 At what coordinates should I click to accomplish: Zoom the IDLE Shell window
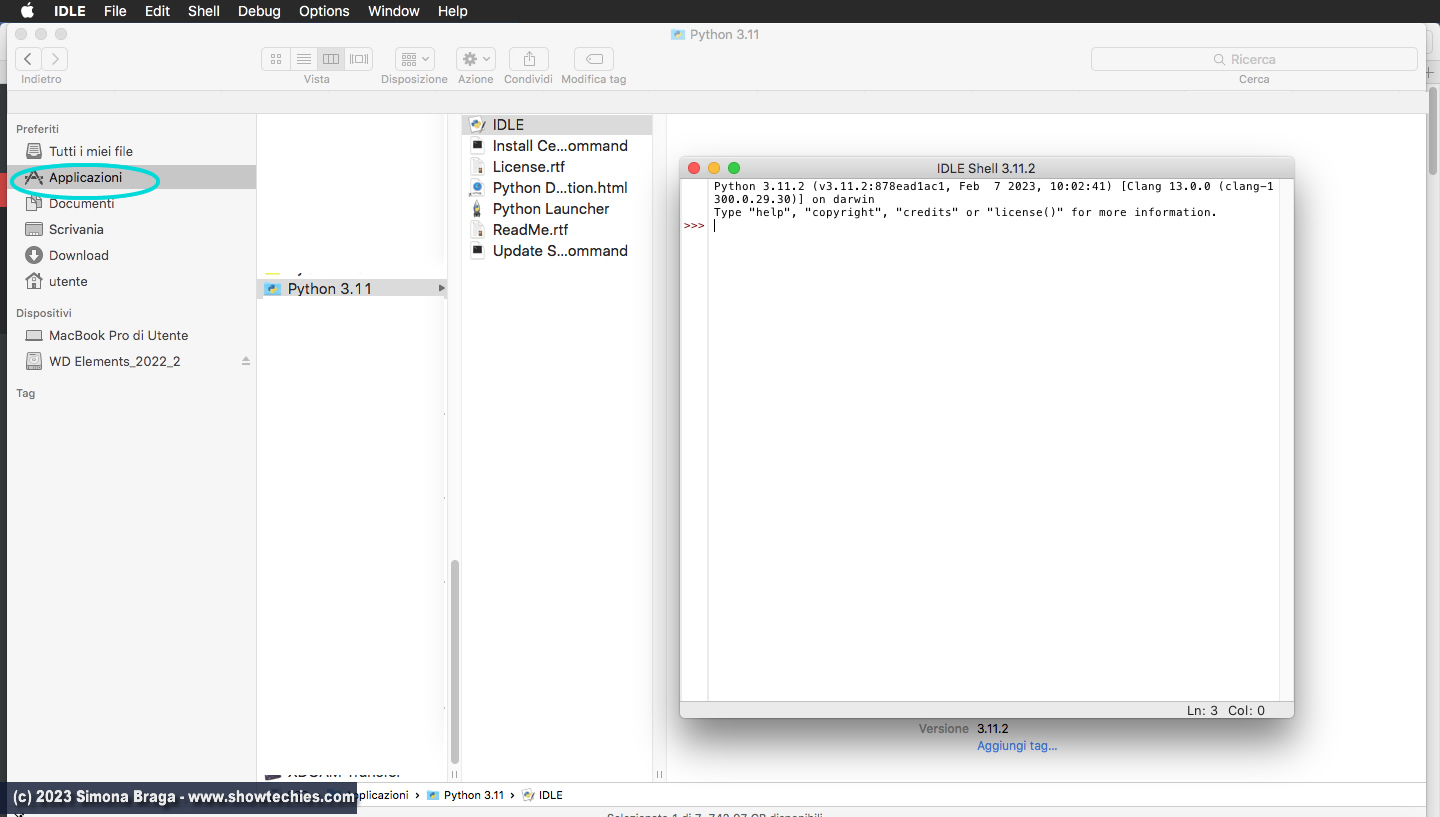pos(734,168)
